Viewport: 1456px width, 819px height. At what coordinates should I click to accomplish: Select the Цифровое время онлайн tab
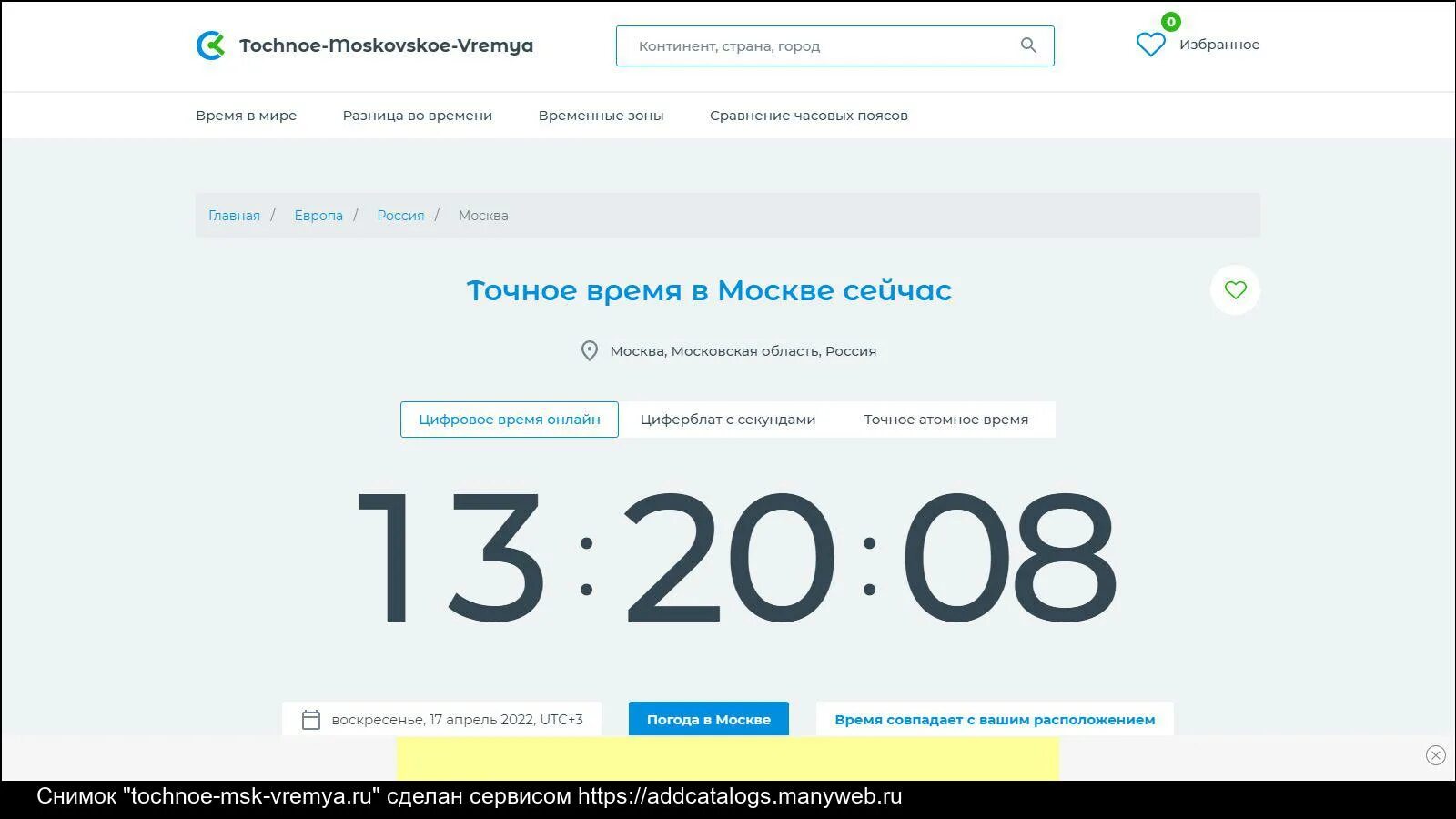coord(510,420)
